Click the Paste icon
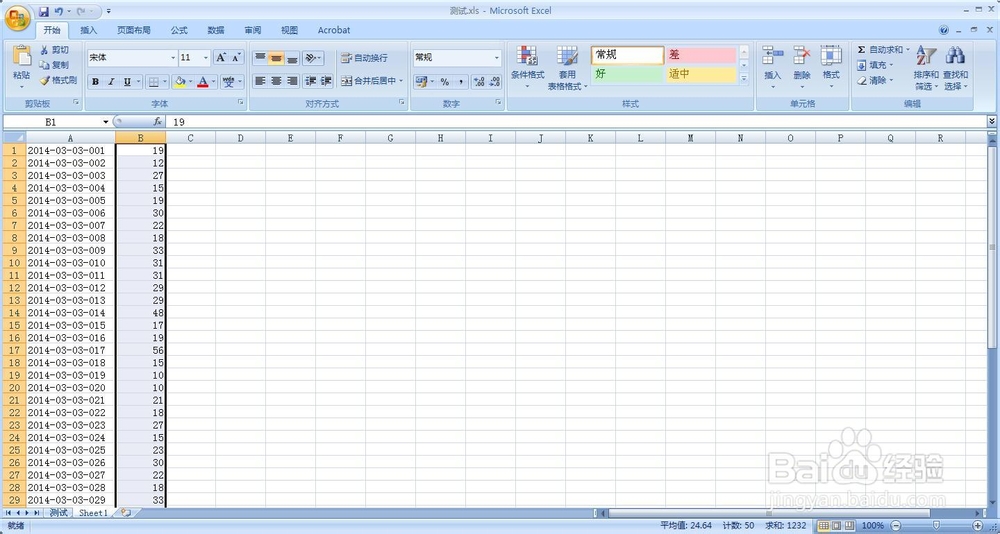The width and height of the screenshot is (1000, 534). [22, 57]
